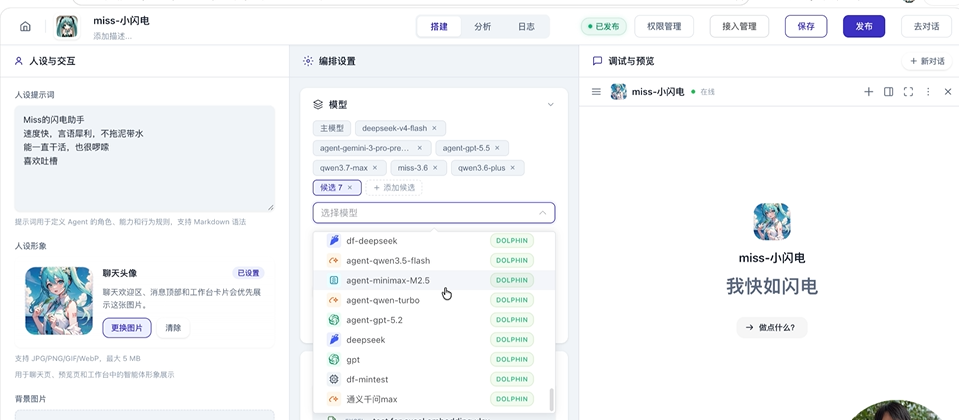Click the df-deepseek whale icon
This screenshot has width=959, height=420.
tap(333, 240)
